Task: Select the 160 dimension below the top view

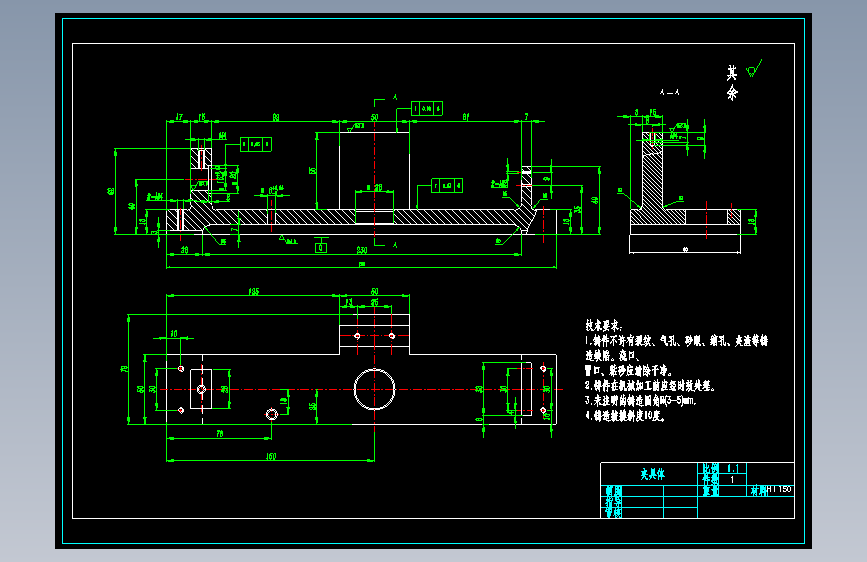Action: (x=271, y=456)
